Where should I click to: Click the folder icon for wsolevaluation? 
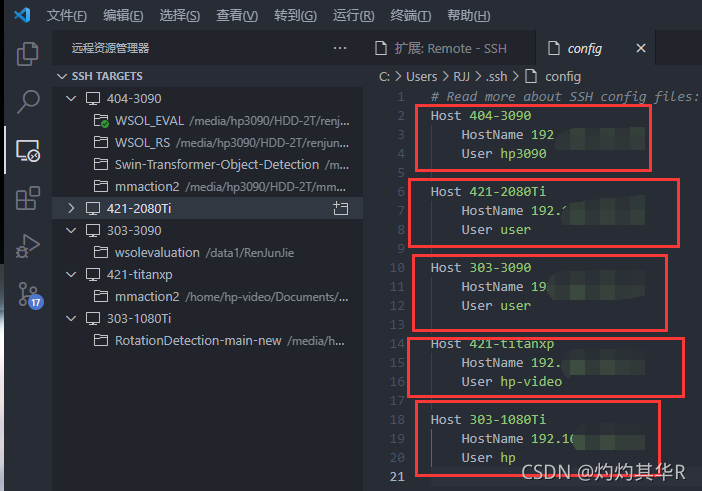[x=101, y=252]
